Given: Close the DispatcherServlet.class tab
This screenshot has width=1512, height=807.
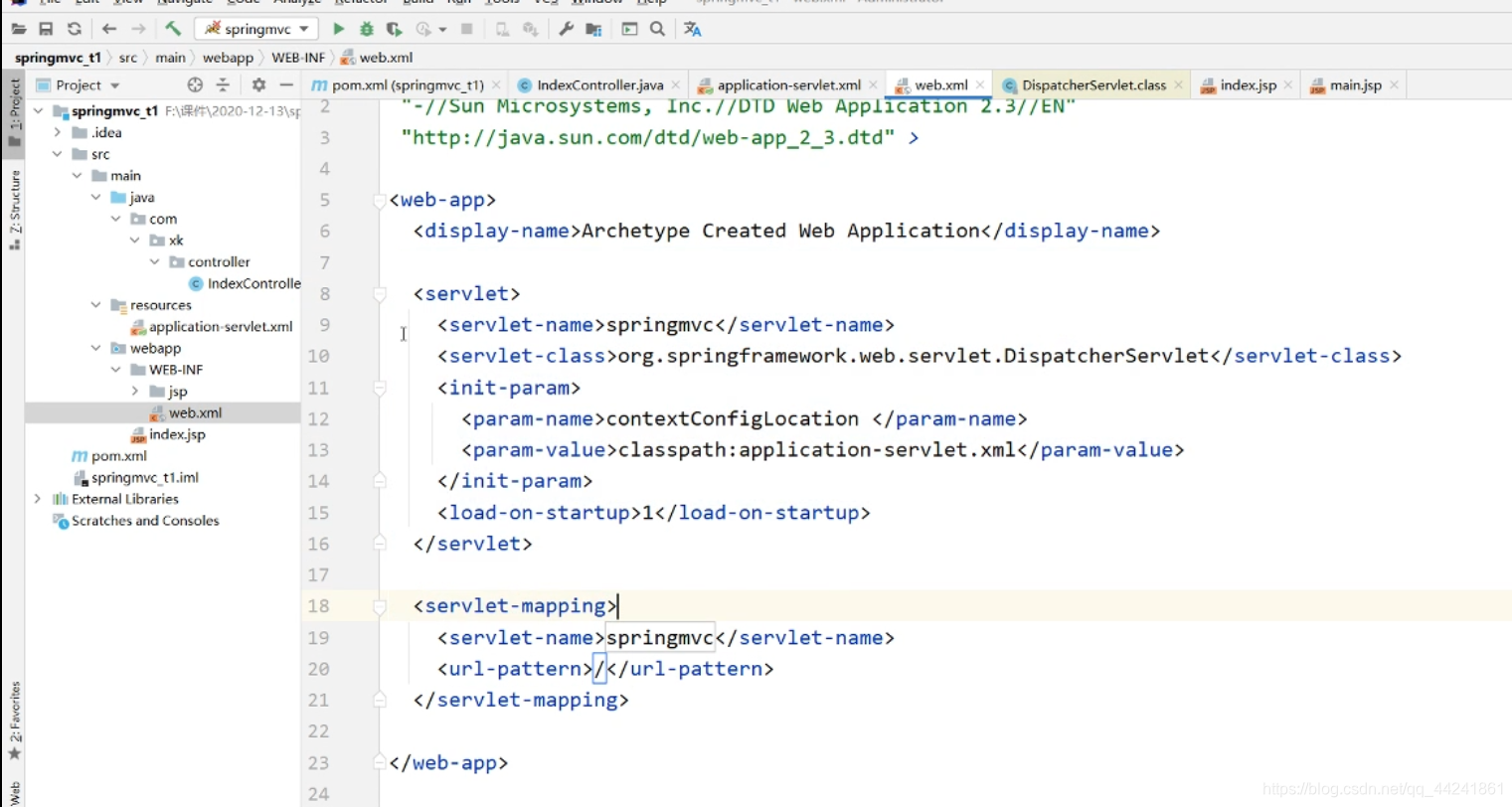Looking at the screenshot, I should (x=1179, y=85).
